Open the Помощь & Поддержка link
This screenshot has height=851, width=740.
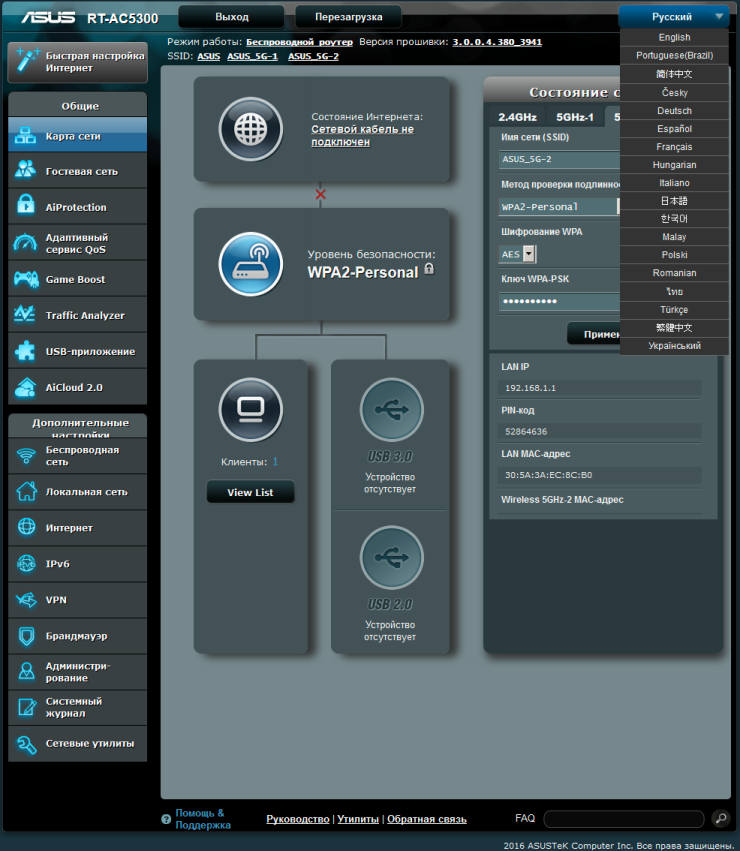point(203,819)
